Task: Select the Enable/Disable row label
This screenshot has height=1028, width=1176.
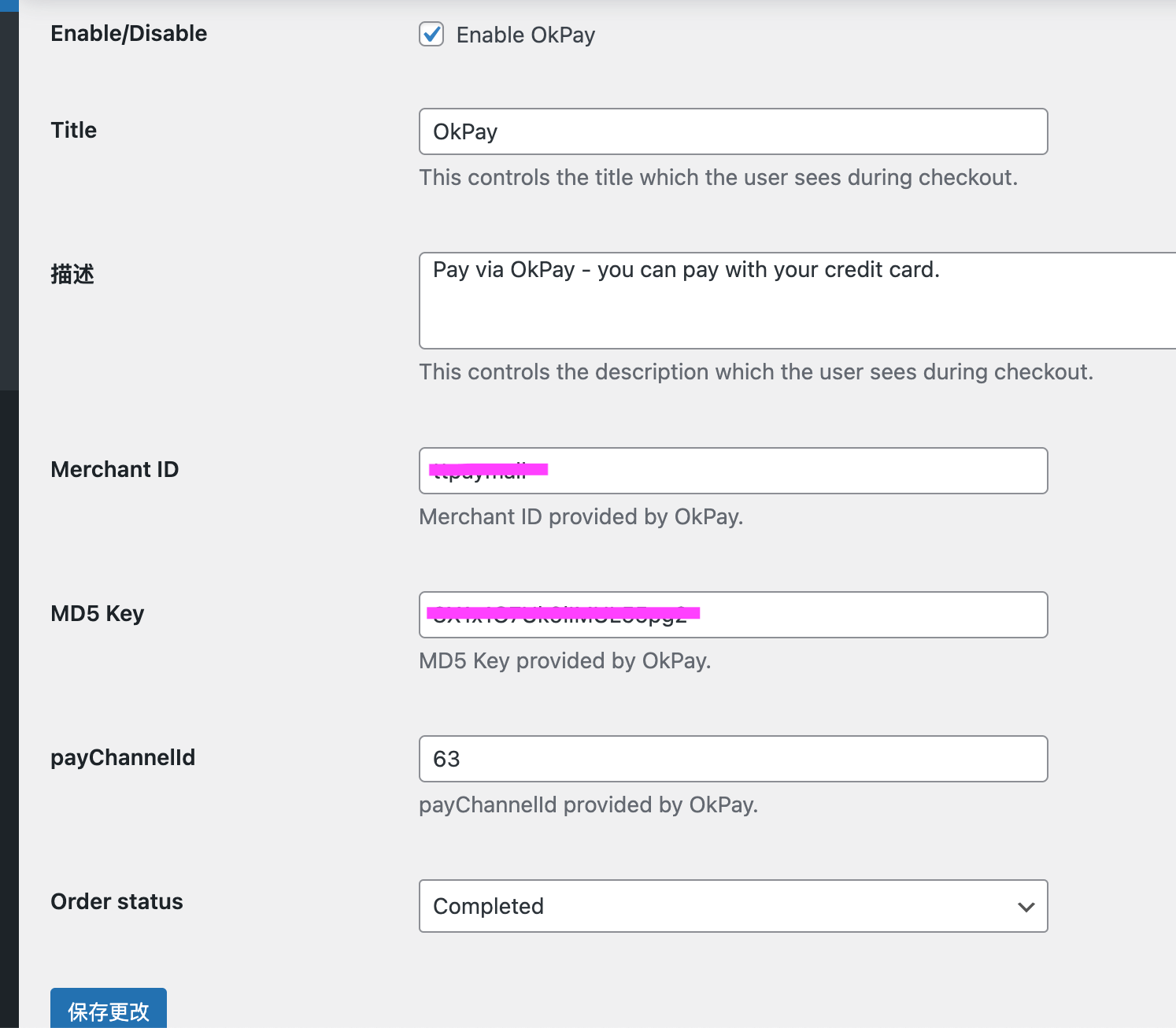Action: point(129,33)
